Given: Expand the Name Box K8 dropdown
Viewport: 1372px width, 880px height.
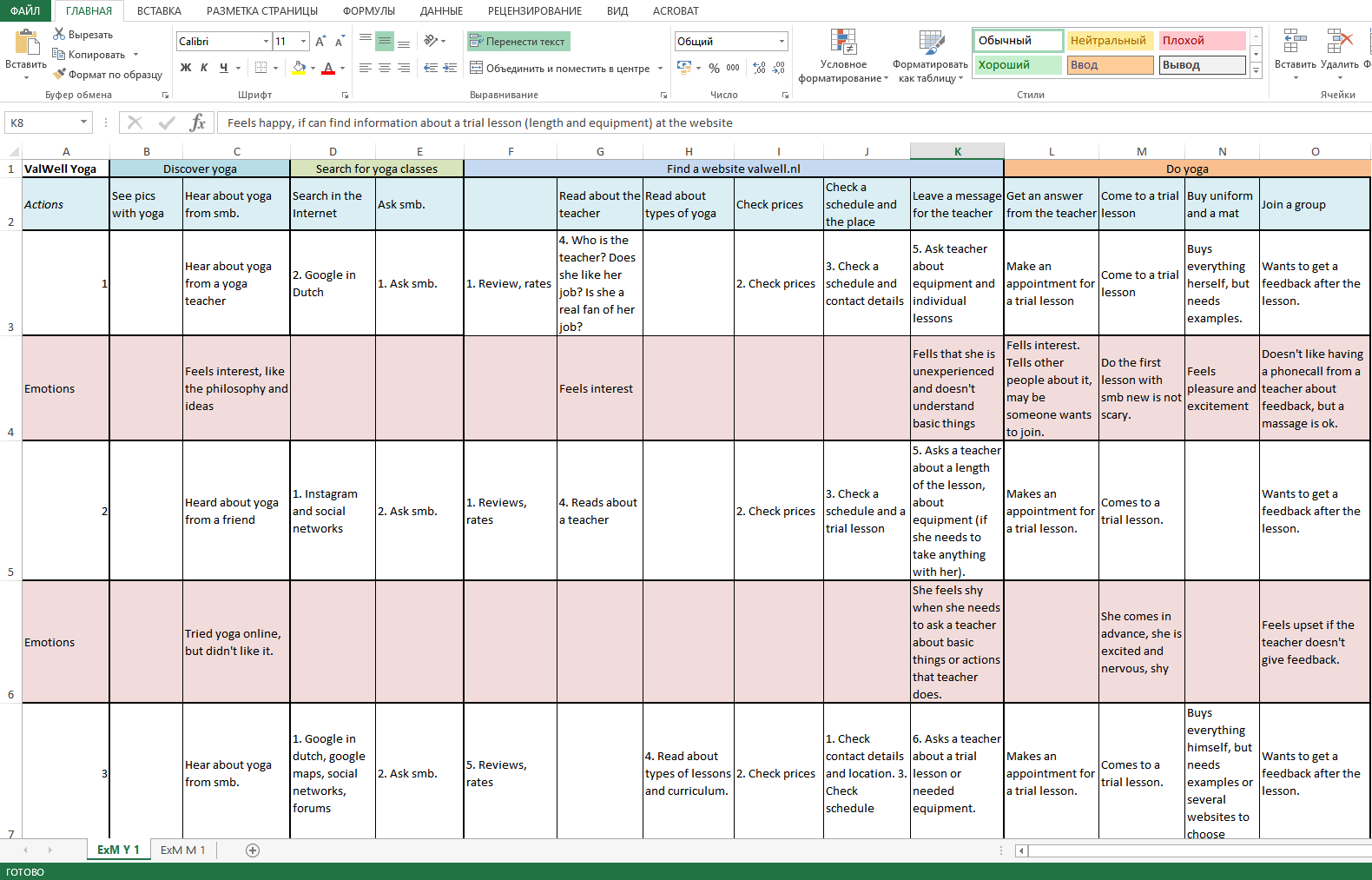Looking at the screenshot, I should (x=83, y=122).
